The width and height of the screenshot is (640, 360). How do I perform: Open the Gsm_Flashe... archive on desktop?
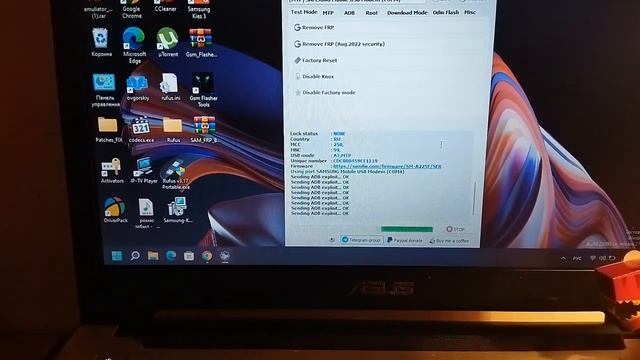(201, 42)
